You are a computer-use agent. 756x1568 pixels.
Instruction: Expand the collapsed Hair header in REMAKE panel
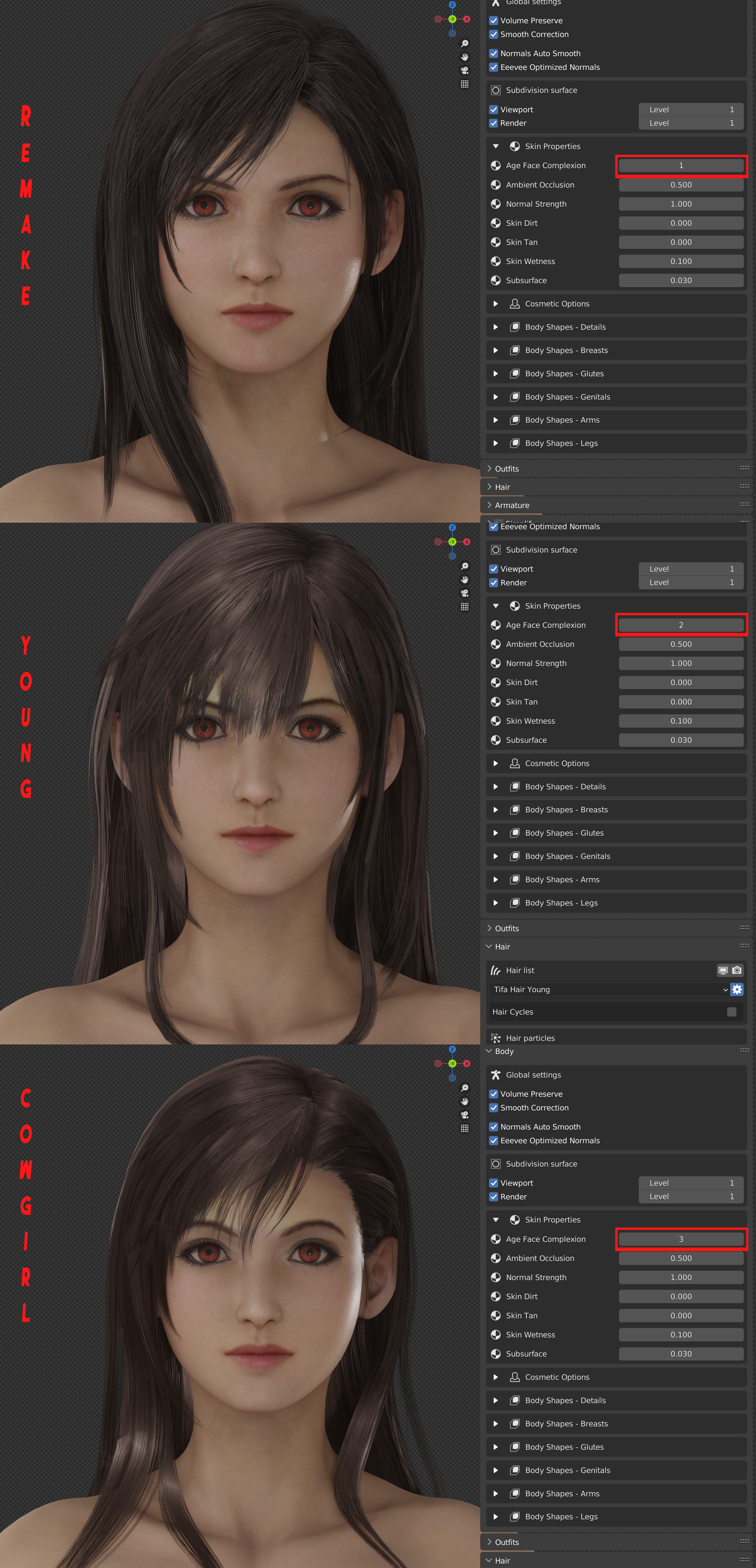(617, 487)
